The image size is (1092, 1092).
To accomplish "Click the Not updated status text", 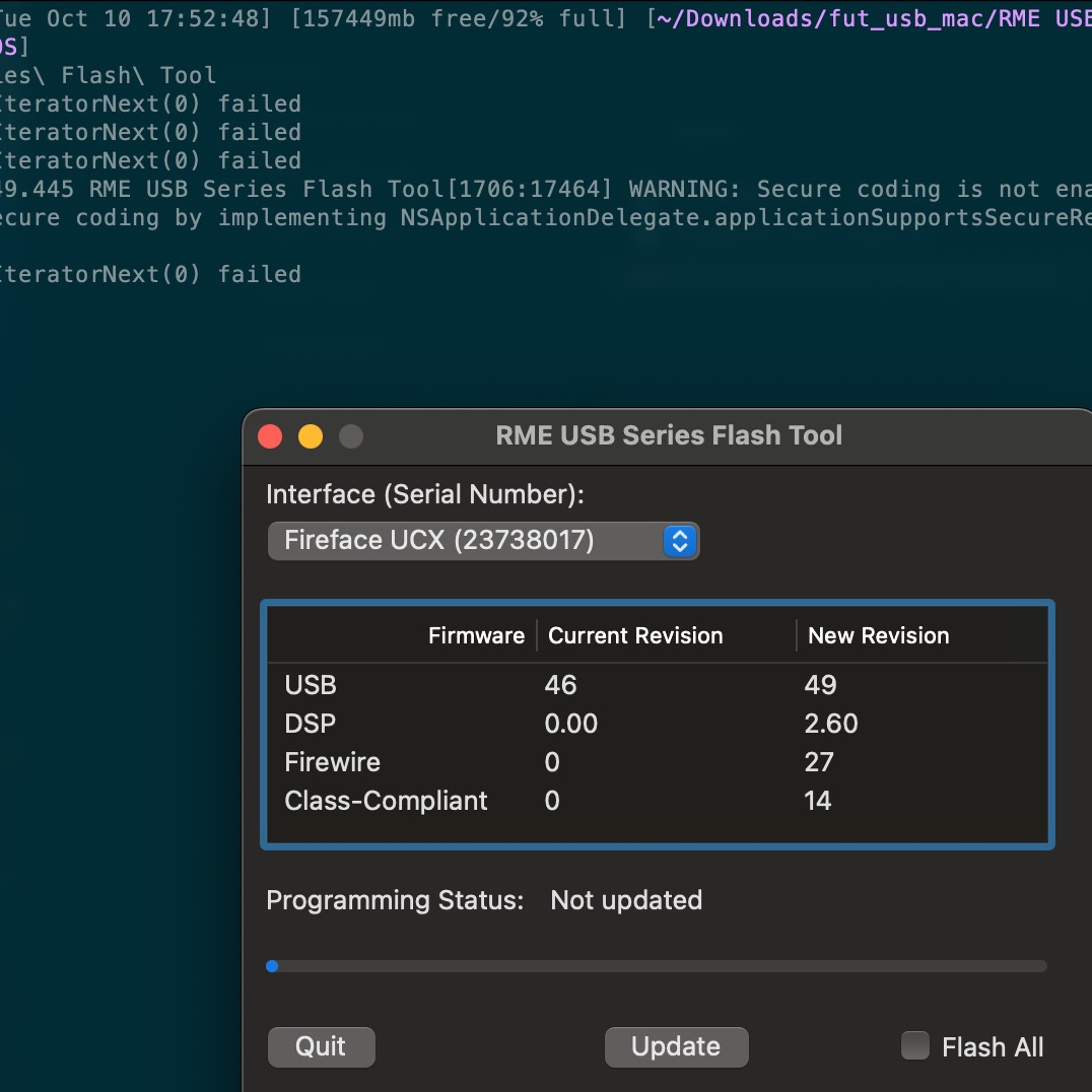I will [626, 900].
